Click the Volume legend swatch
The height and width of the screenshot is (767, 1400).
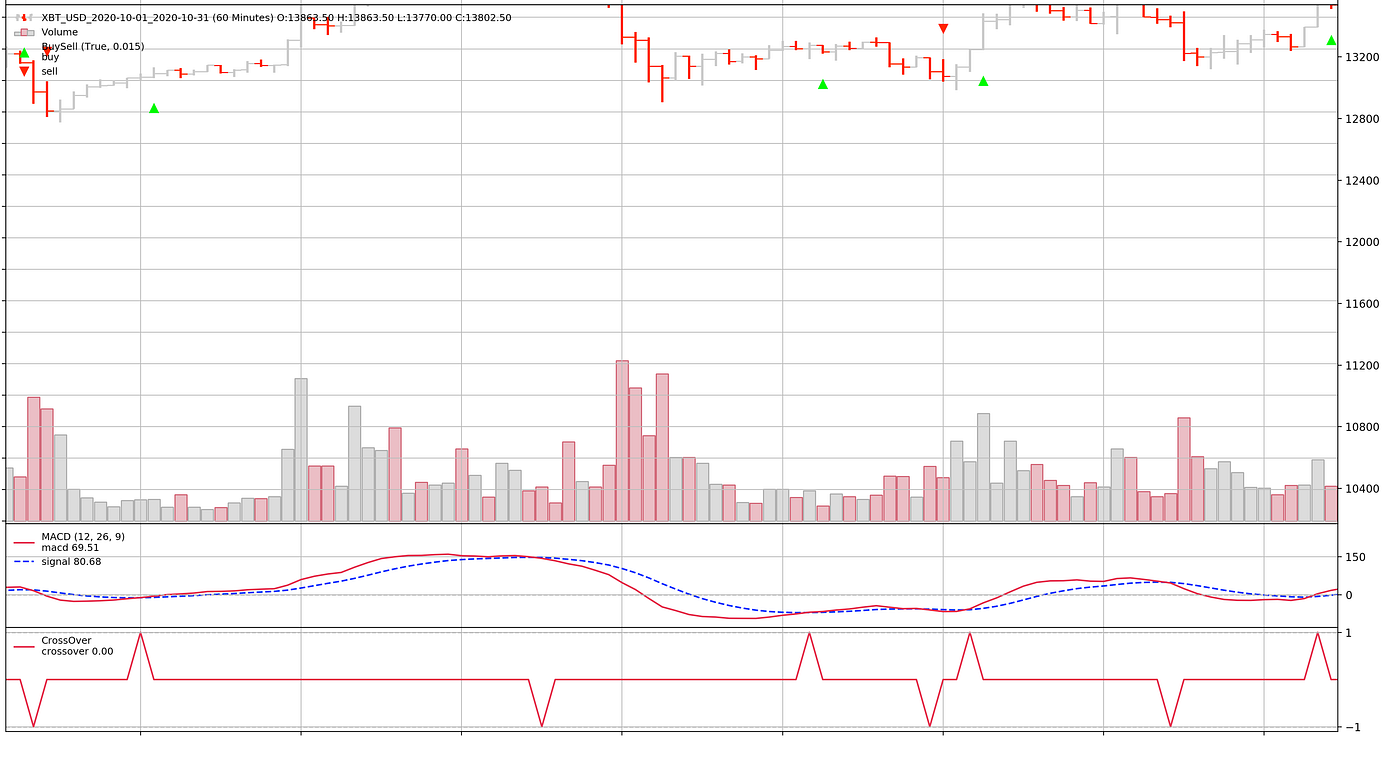(x=24, y=32)
